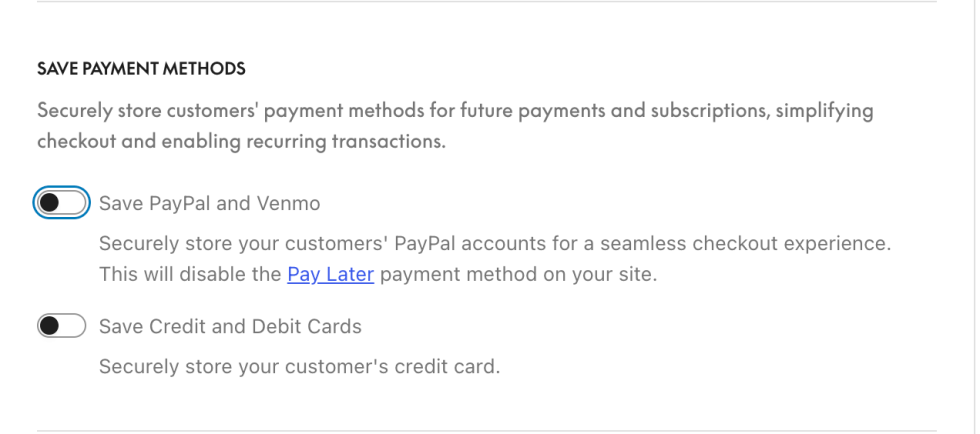
Task: Click the "checkout and enabling recurring transactions" line
Action: pyautogui.click(x=240, y=141)
